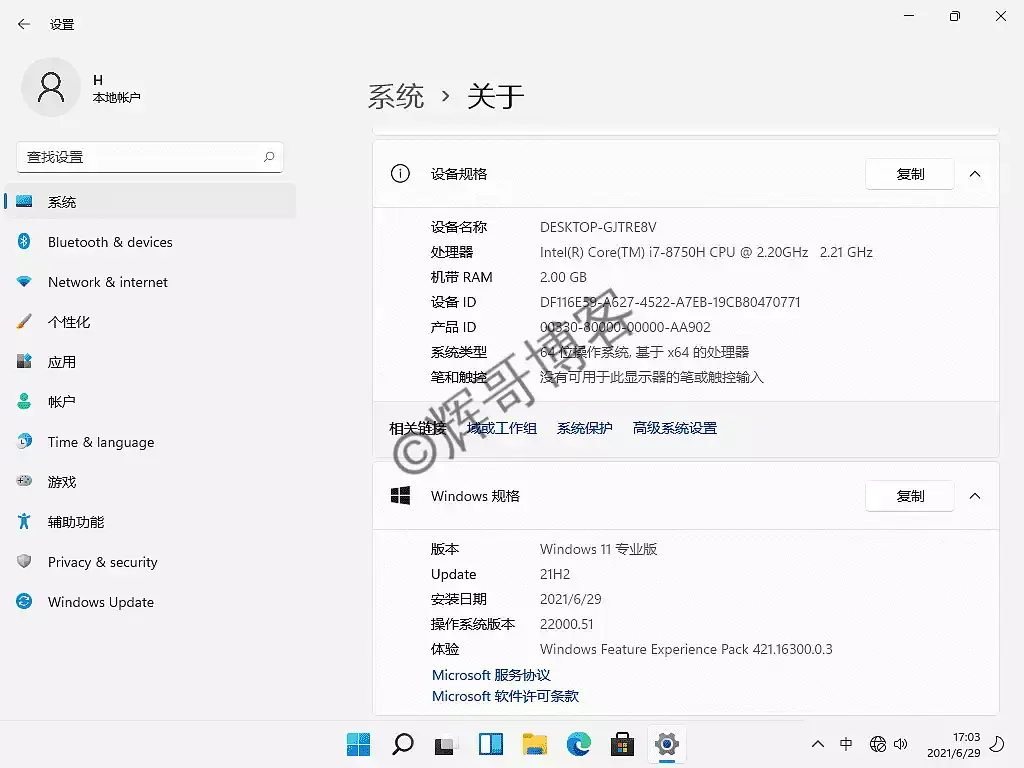
Task: Select the 22000.51 OS build value
Action: coord(567,624)
